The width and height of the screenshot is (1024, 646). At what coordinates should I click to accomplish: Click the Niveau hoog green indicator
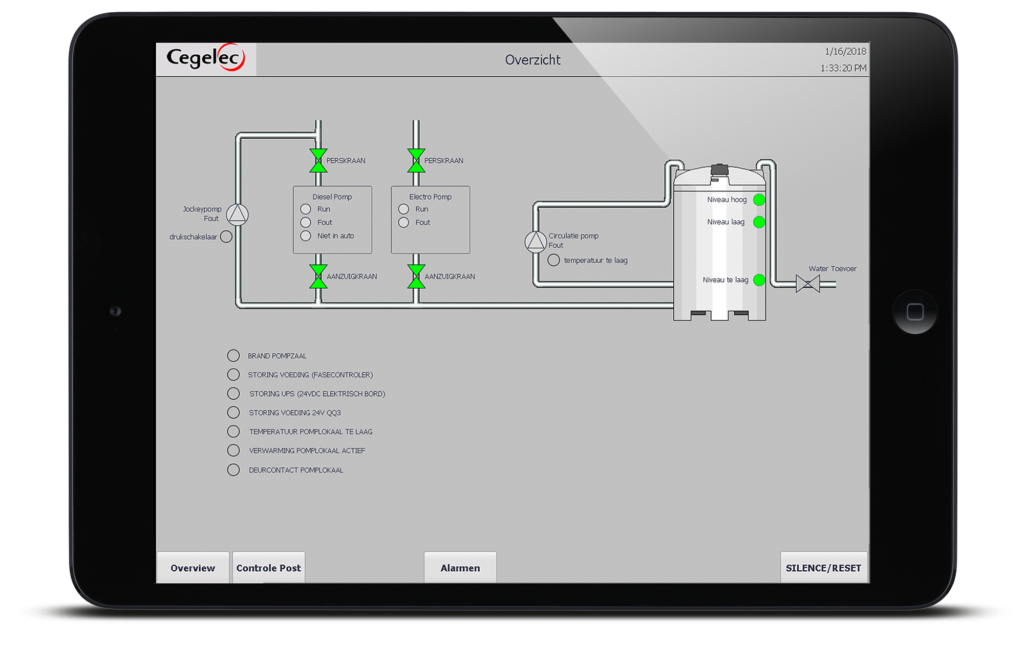[x=759, y=200]
